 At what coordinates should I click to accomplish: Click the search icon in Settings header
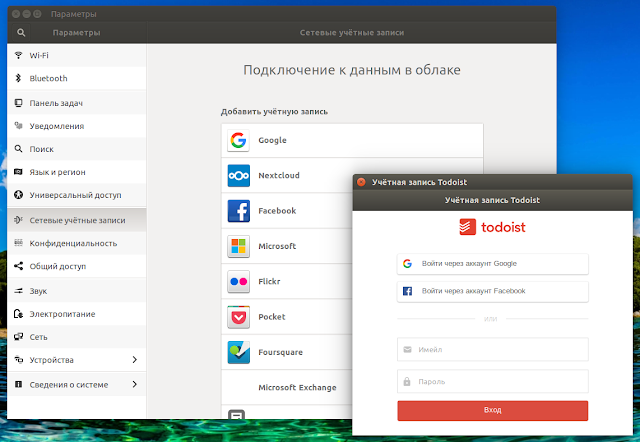(21, 32)
